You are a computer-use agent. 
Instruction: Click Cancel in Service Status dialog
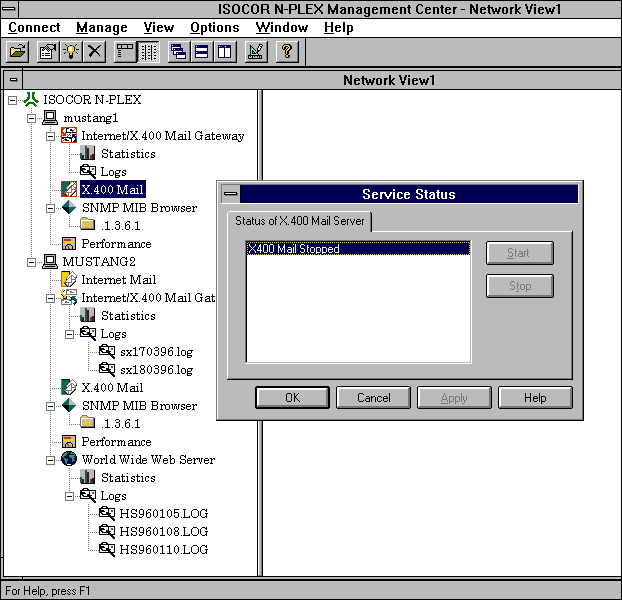pyautogui.click(x=373, y=398)
